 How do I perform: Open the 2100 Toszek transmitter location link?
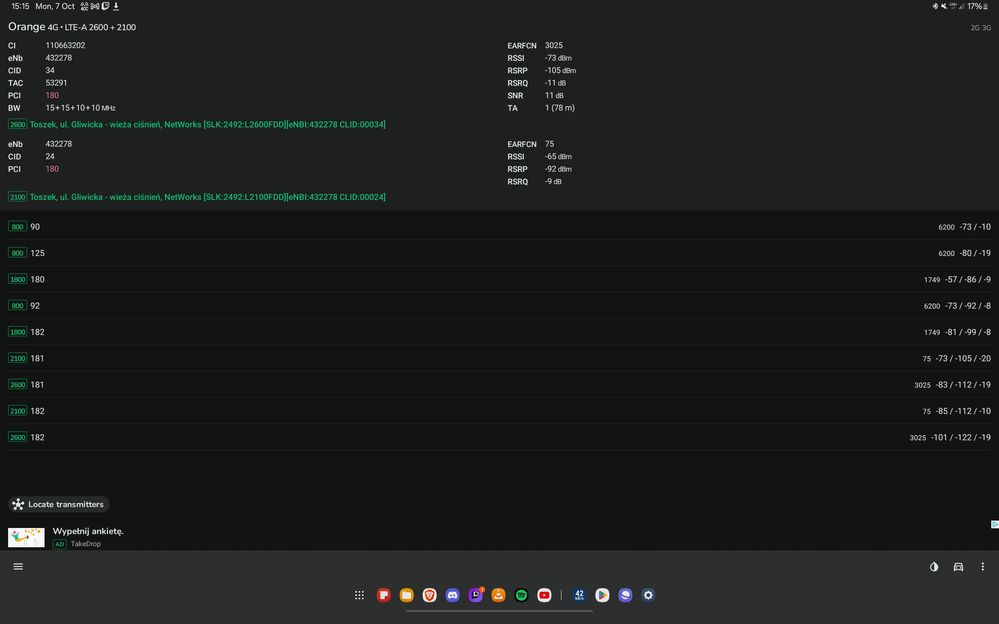click(x=207, y=197)
